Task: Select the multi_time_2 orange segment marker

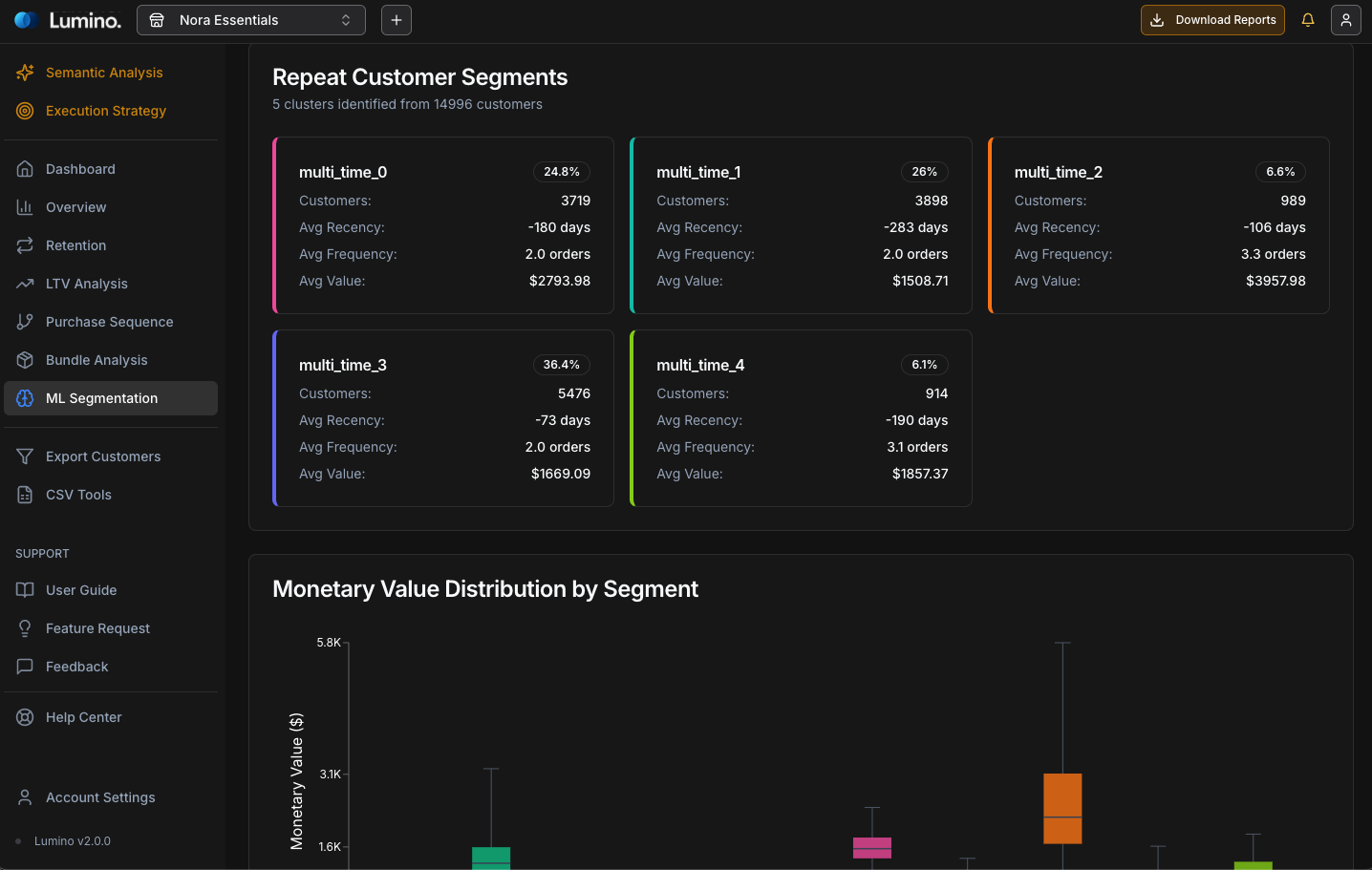Action: [x=990, y=225]
